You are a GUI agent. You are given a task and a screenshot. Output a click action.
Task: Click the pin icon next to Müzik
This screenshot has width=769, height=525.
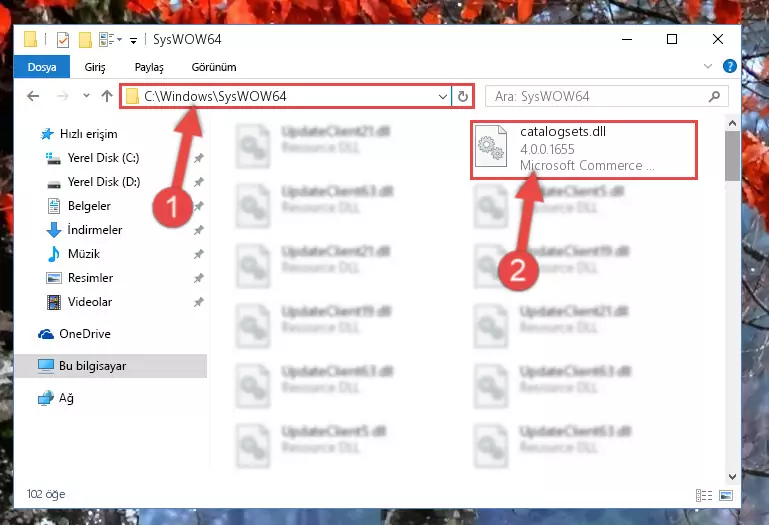(x=199, y=254)
